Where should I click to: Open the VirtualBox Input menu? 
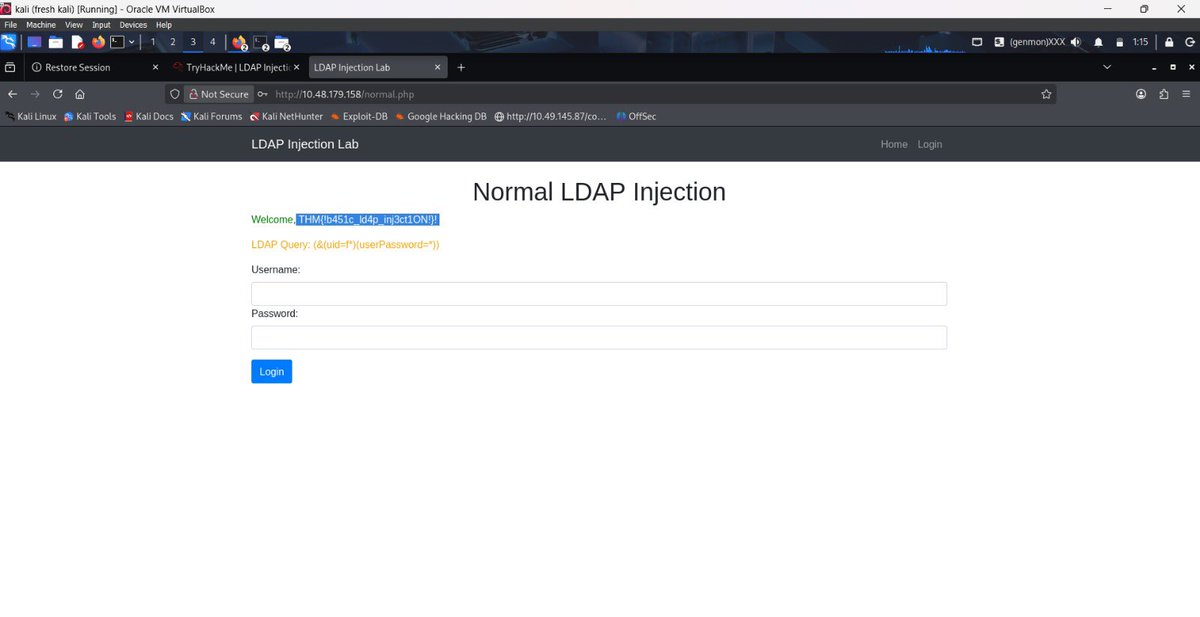(101, 25)
